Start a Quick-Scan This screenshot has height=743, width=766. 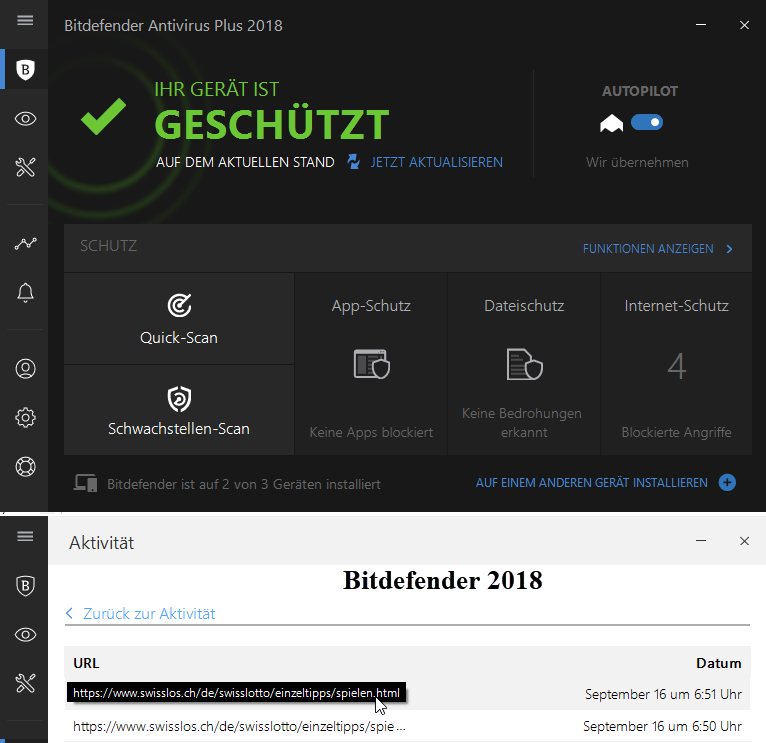(179, 319)
